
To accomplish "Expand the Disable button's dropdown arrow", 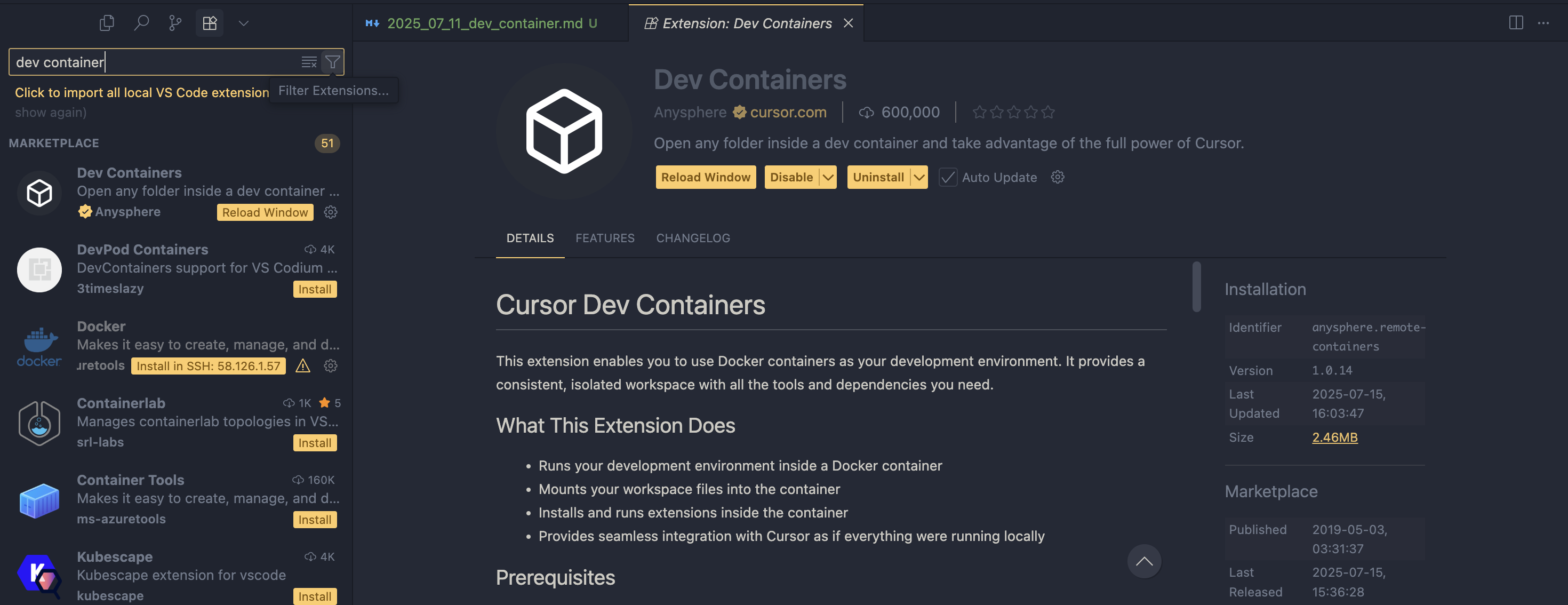I will click(828, 177).
